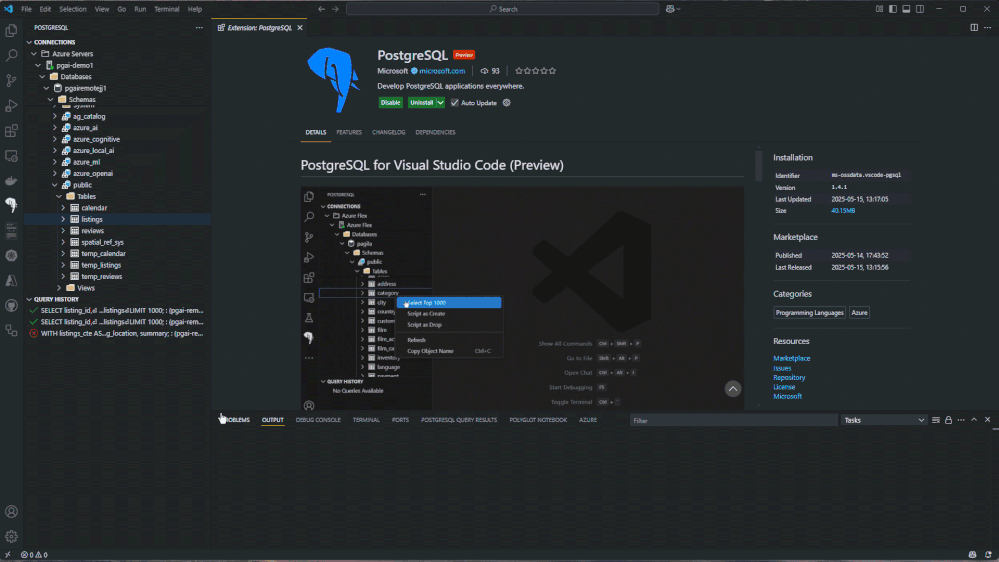The height and width of the screenshot is (562, 999).
Task: Open the PostgreSQL elephant view
Action: pos(11,205)
